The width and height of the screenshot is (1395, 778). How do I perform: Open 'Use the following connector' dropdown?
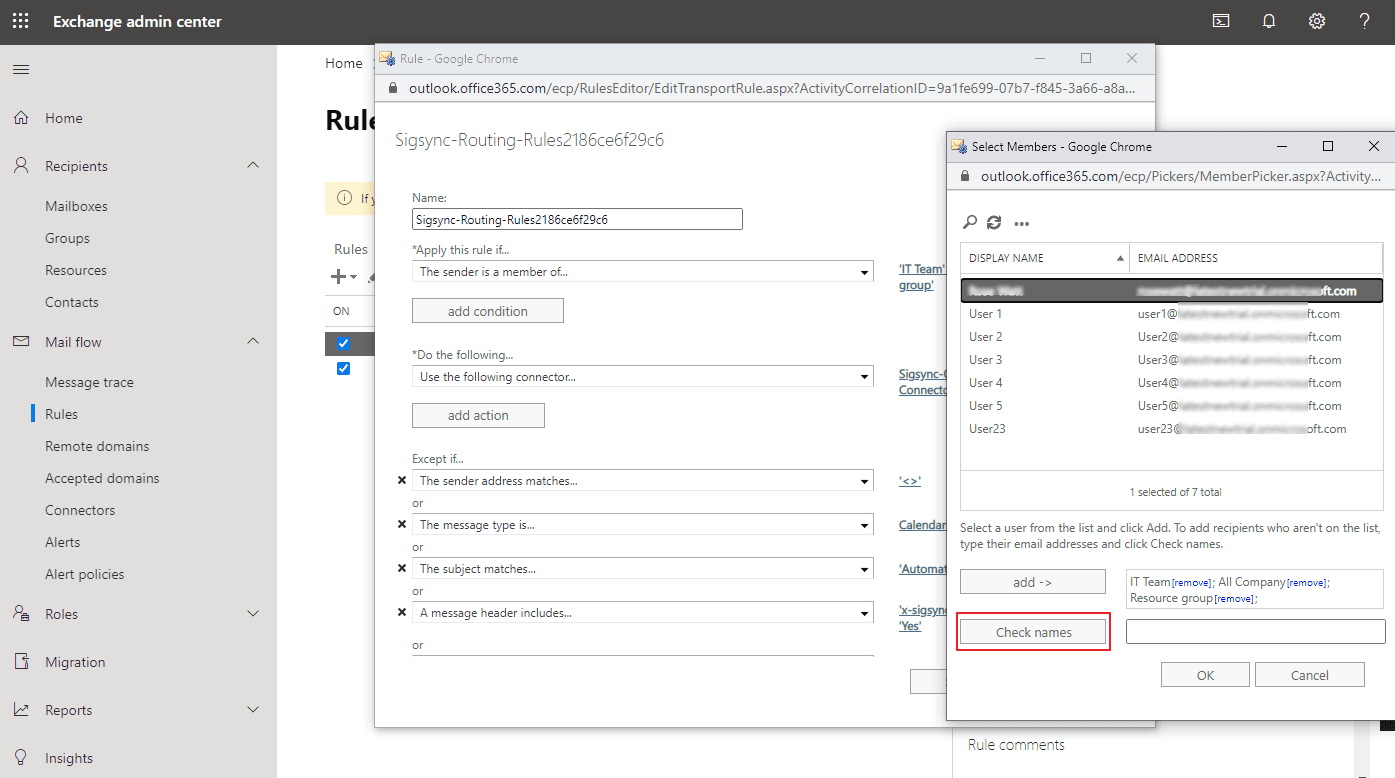pyautogui.click(x=642, y=377)
